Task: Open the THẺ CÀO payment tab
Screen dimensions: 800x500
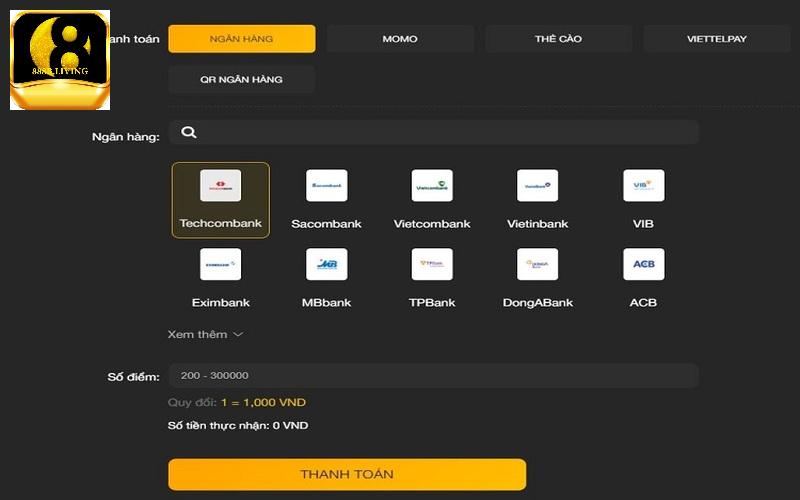Action: 558,39
